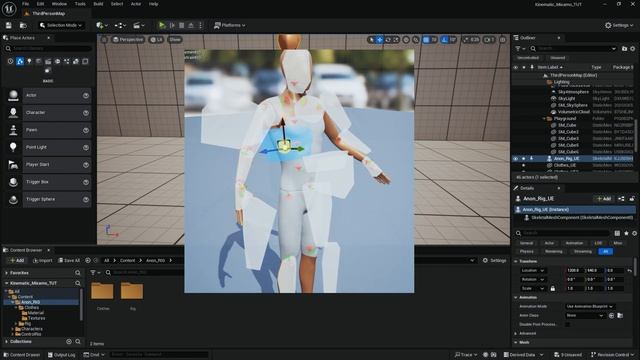Viewport: 640px width, 360px height.
Task: Open viewport options hamburger menu
Action: [x=104, y=40]
